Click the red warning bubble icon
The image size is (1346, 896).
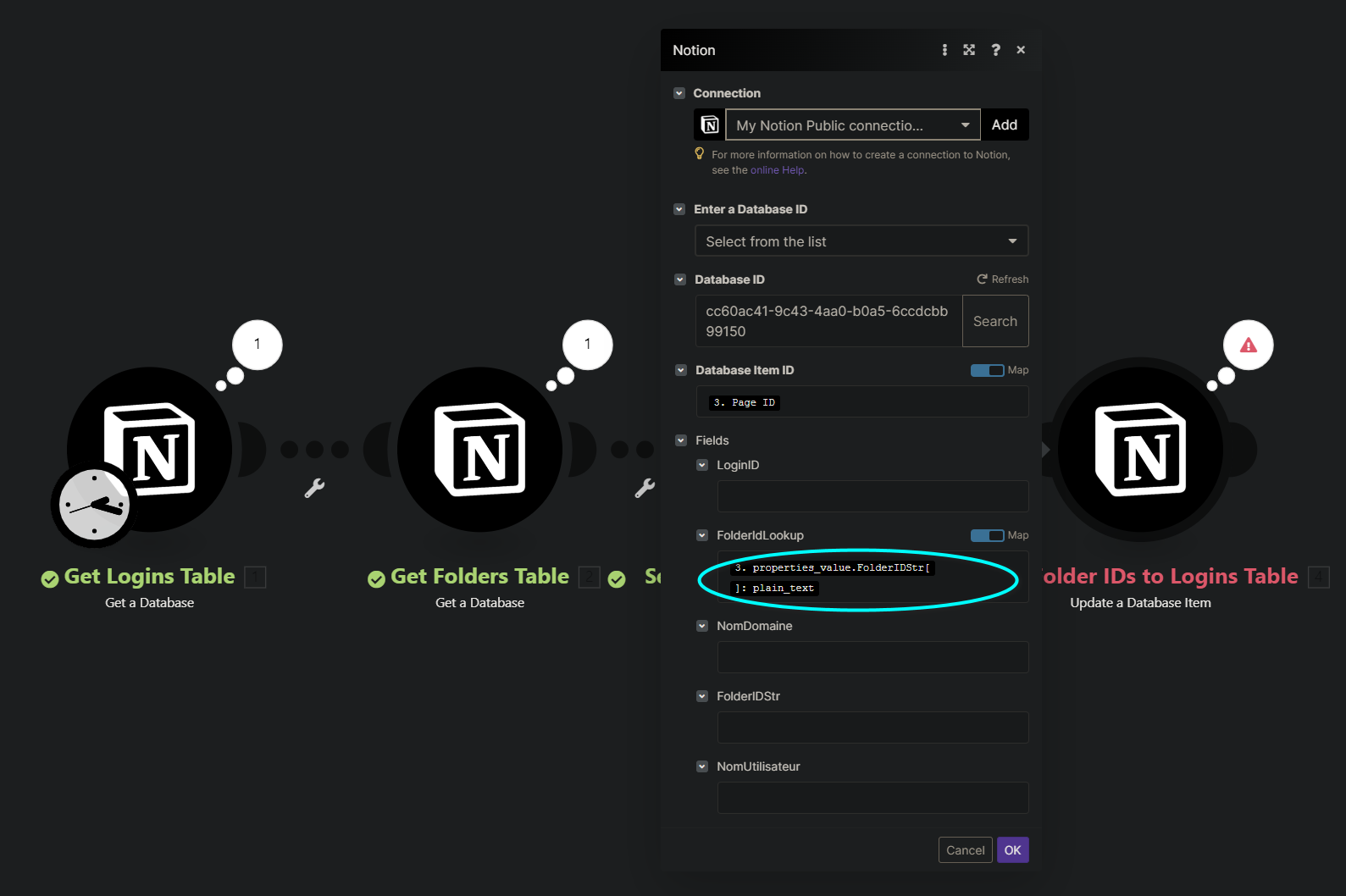[1248, 346]
